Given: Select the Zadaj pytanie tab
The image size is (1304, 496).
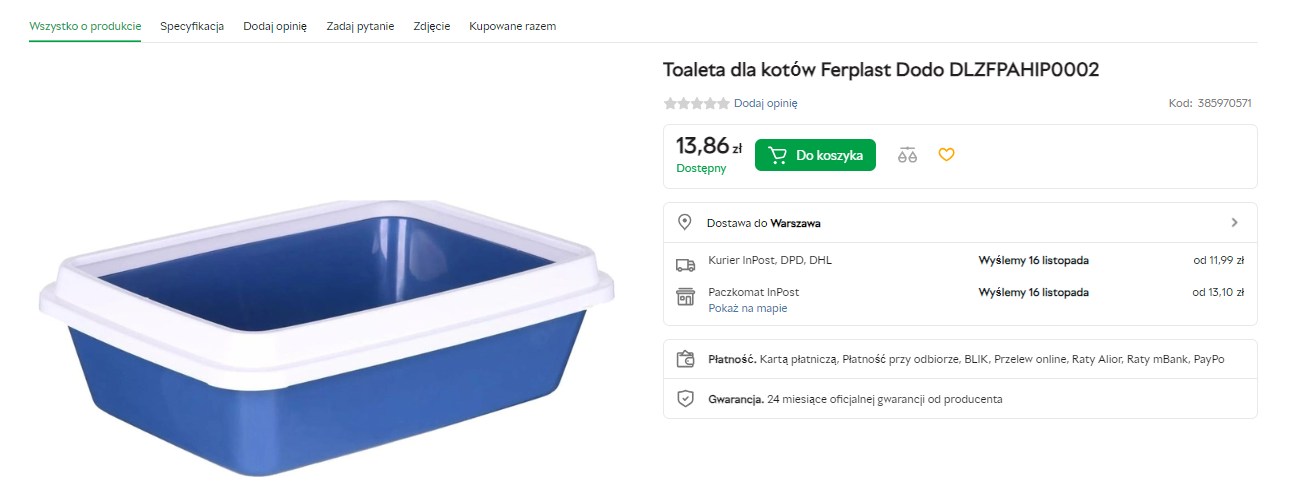Looking at the screenshot, I should (360, 26).
